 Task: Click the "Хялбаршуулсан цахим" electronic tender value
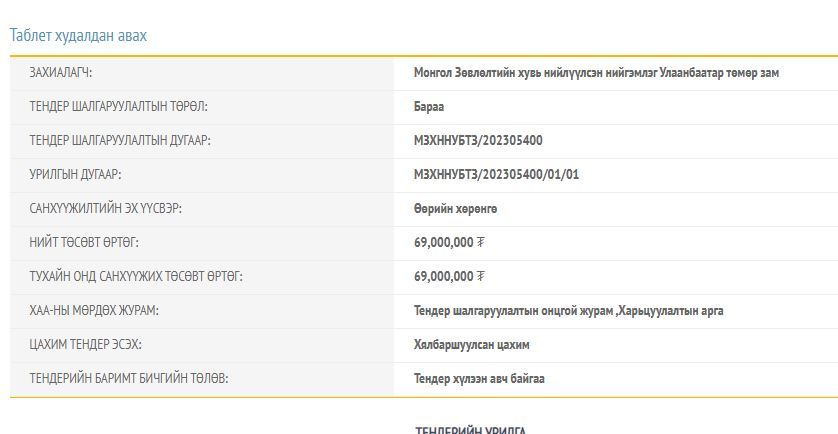(472, 345)
